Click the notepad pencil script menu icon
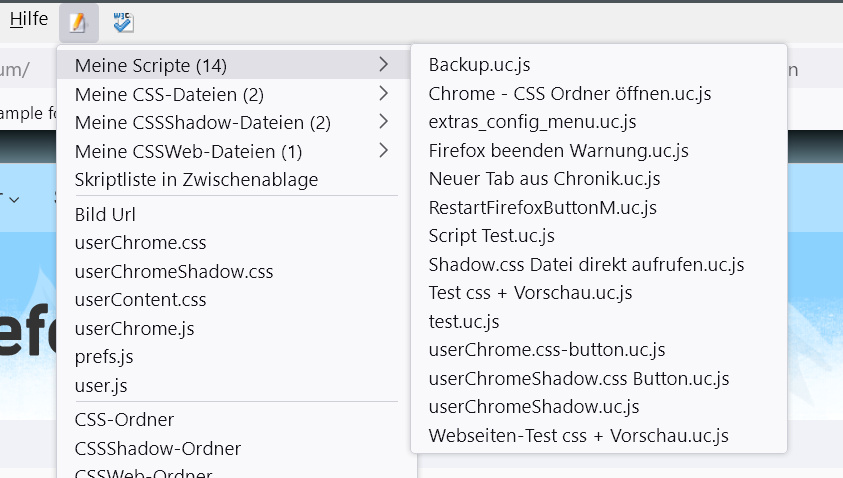This screenshot has width=843, height=478. pos(78,22)
